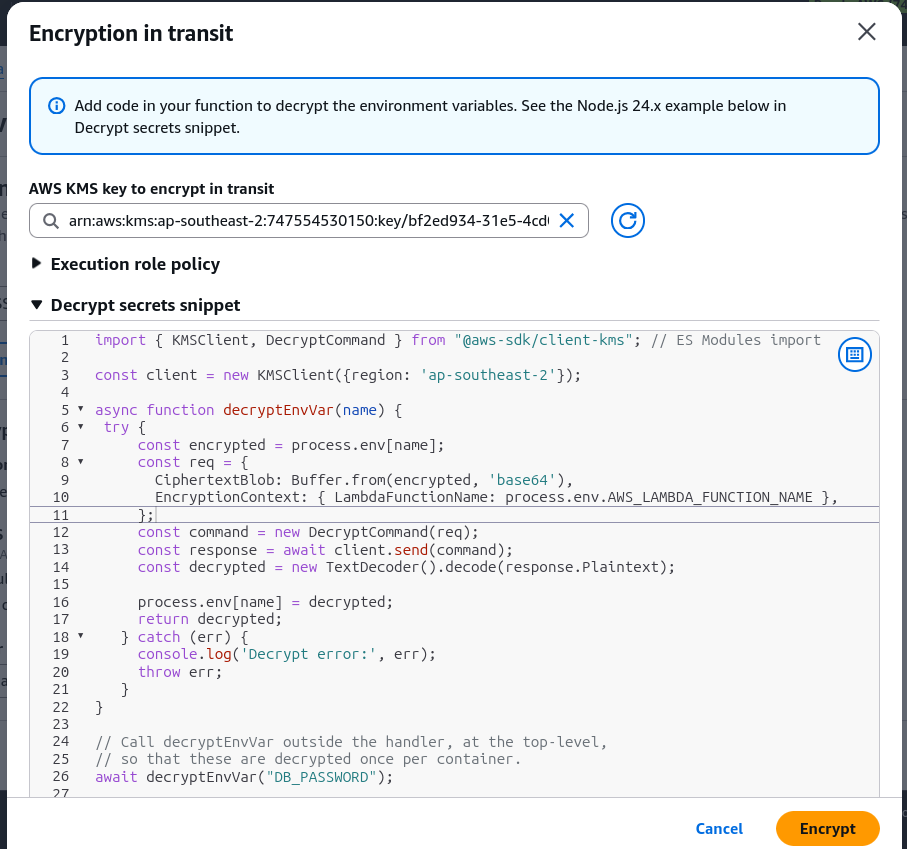The height and width of the screenshot is (849, 907).
Task: Click the info icon in the blue banner
Action: tap(56, 106)
